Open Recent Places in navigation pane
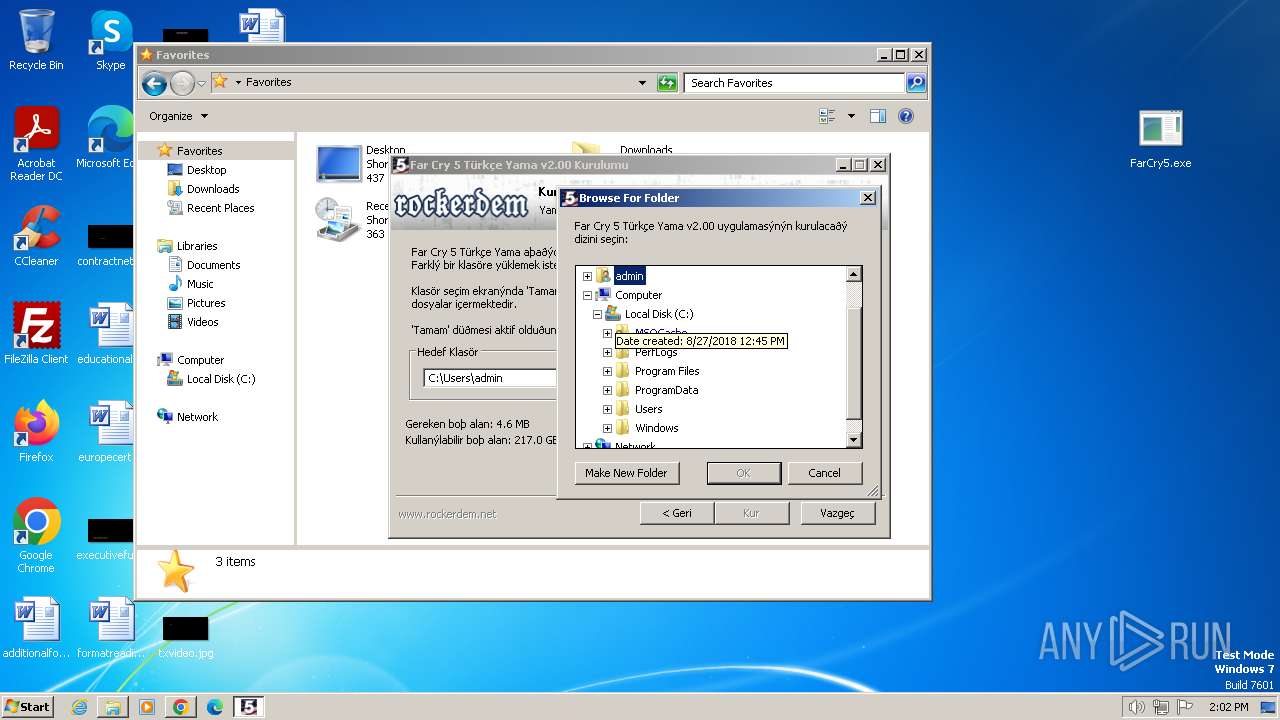Image resolution: width=1280 pixels, height=720 pixels. 220,208
